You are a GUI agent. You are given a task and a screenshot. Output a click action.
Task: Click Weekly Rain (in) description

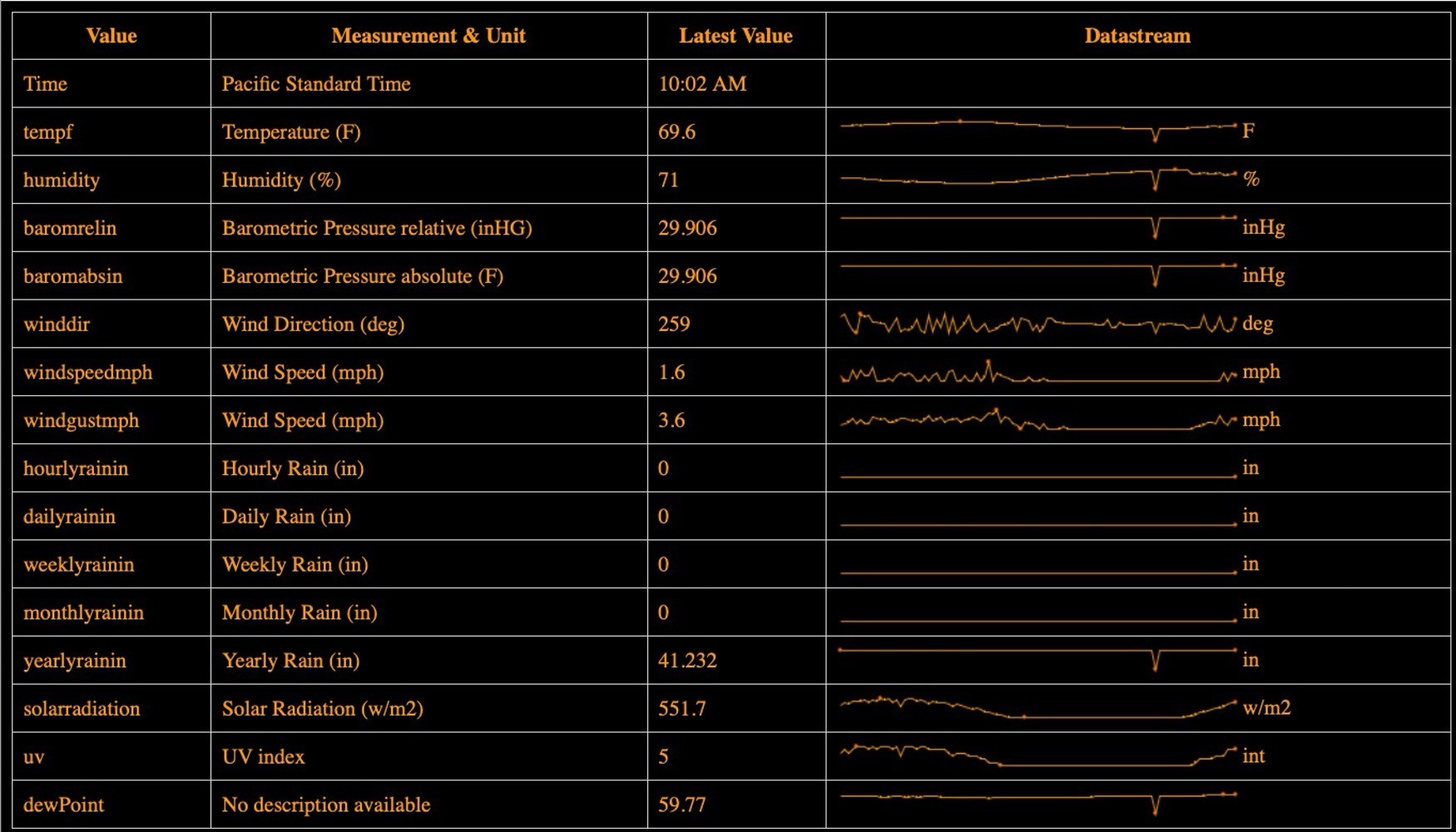pos(295,566)
